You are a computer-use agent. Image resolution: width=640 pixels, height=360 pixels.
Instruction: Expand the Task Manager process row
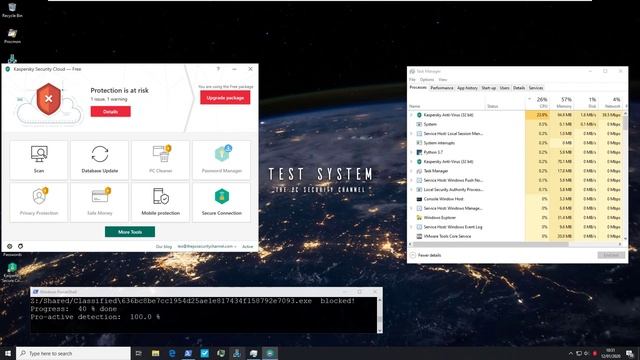click(411, 171)
